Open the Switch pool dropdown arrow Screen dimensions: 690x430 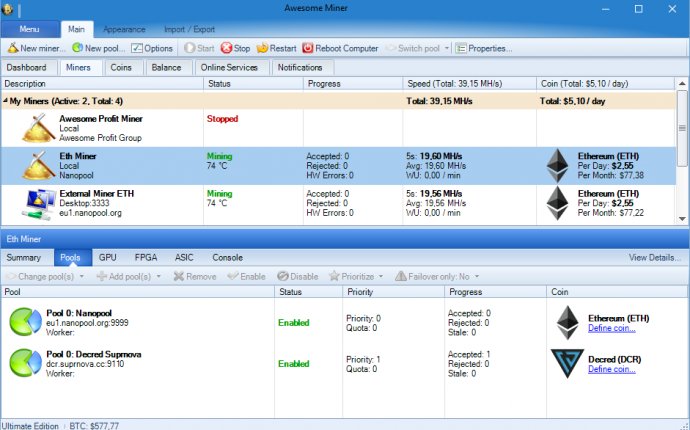pyautogui.click(x=447, y=48)
